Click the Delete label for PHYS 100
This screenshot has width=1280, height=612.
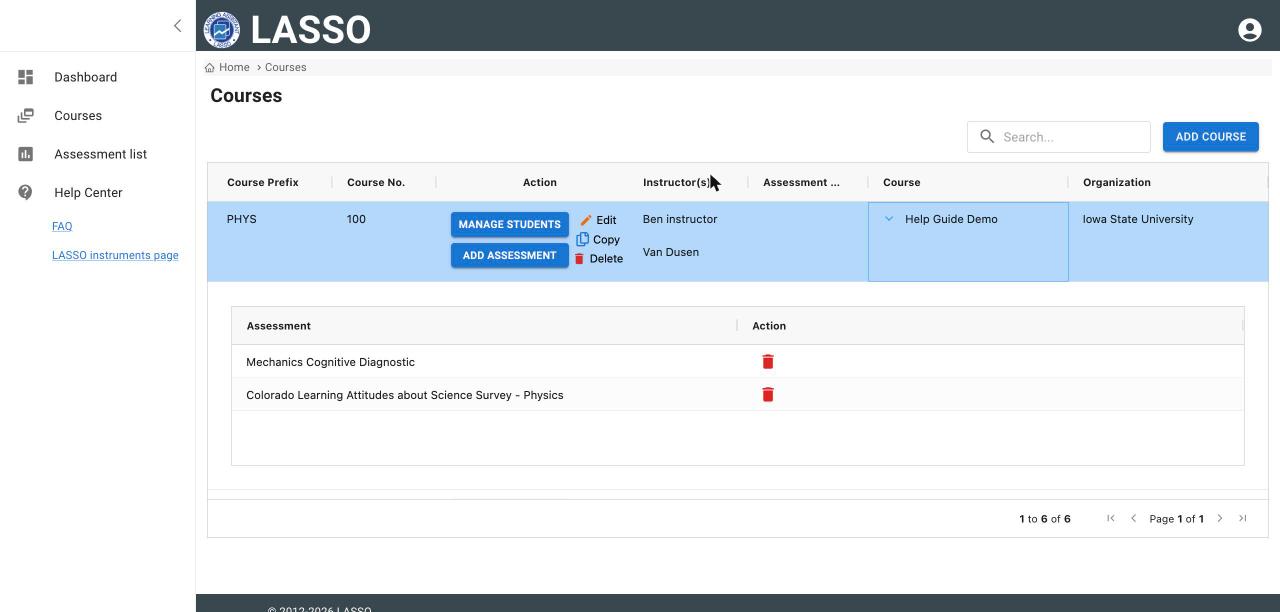click(x=607, y=259)
